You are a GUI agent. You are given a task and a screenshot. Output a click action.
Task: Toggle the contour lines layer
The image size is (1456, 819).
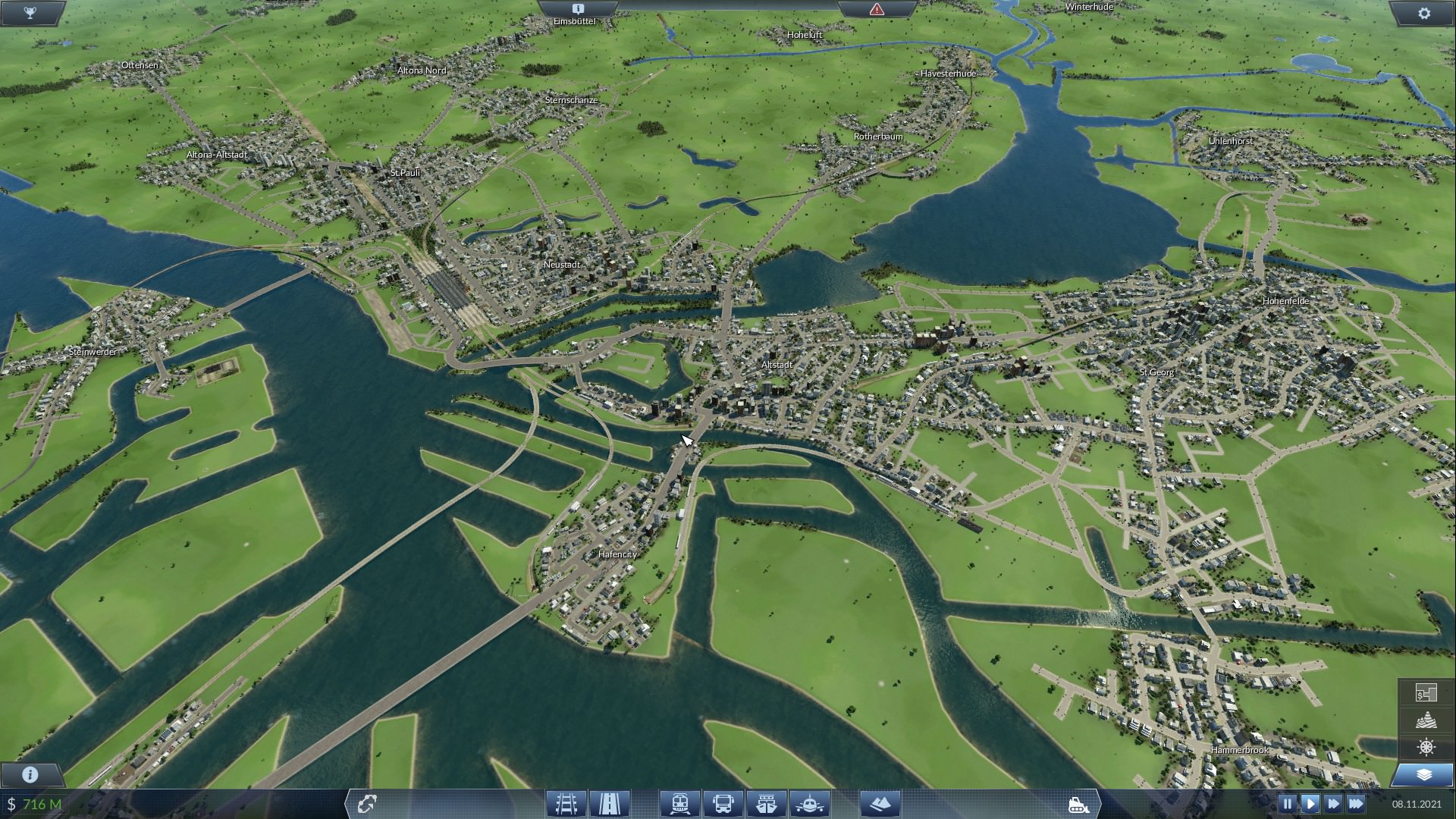point(1426,720)
